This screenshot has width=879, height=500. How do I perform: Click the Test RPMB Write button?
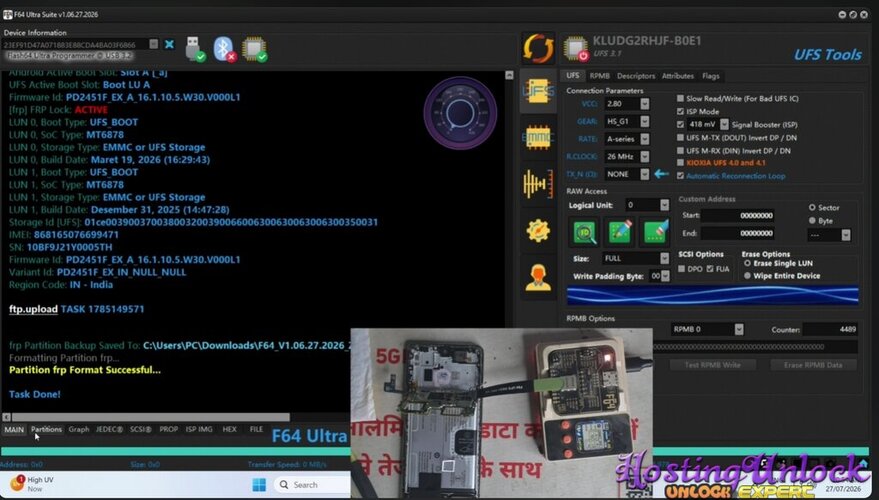(x=712, y=365)
